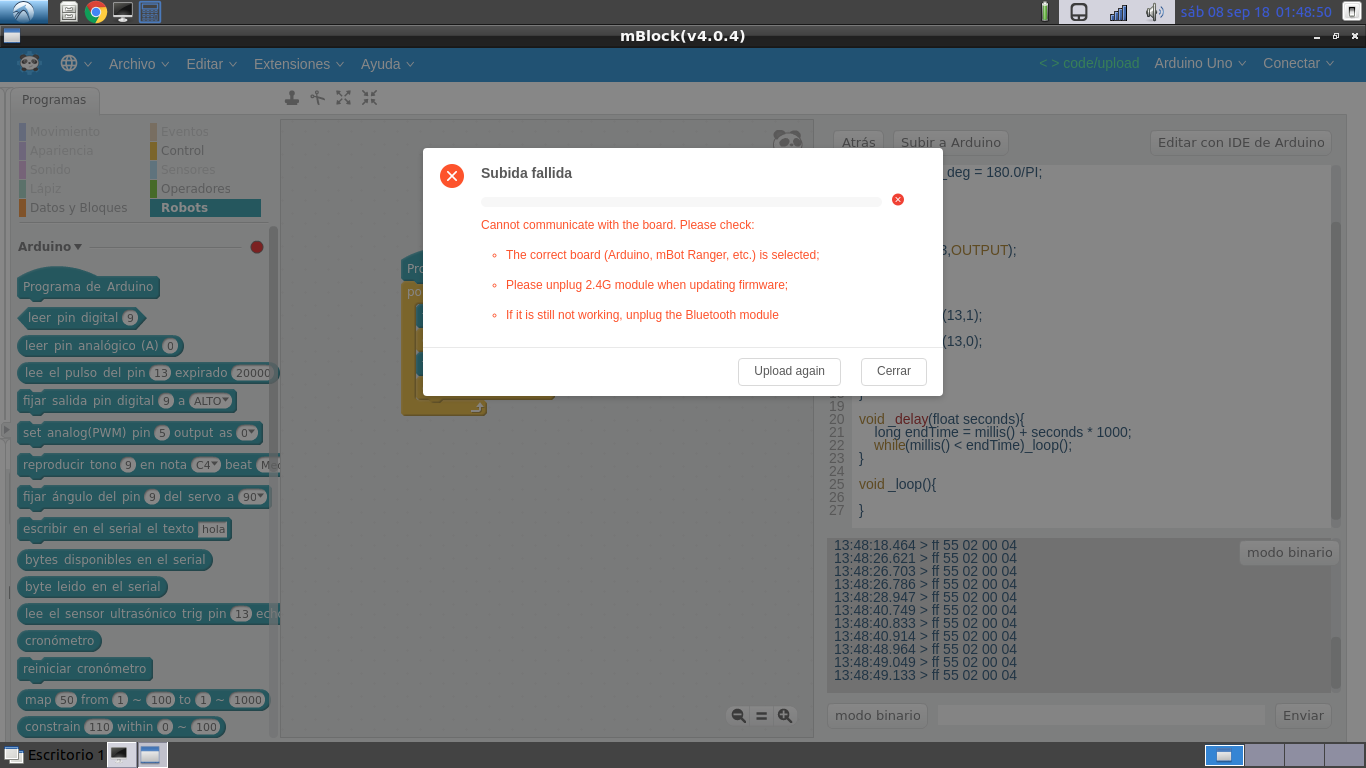Select the stamp duplicate tool
The height and width of the screenshot is (768, 1366).
(292, 98)
